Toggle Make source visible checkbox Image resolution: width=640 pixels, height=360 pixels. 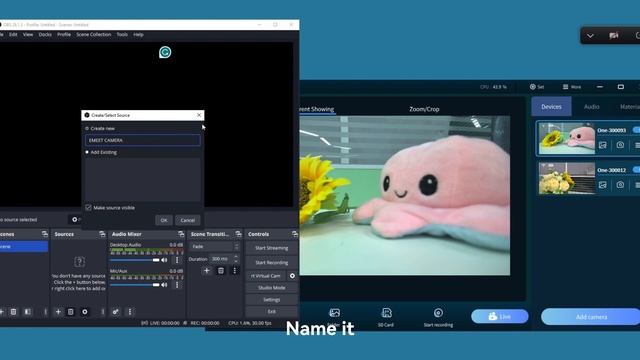tap(89, 208)
